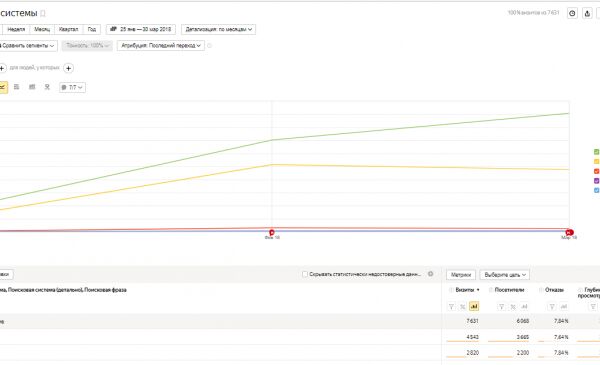Show Посетители column as percent
This screenshot has height=365, width=600.
tap(513, 306)
